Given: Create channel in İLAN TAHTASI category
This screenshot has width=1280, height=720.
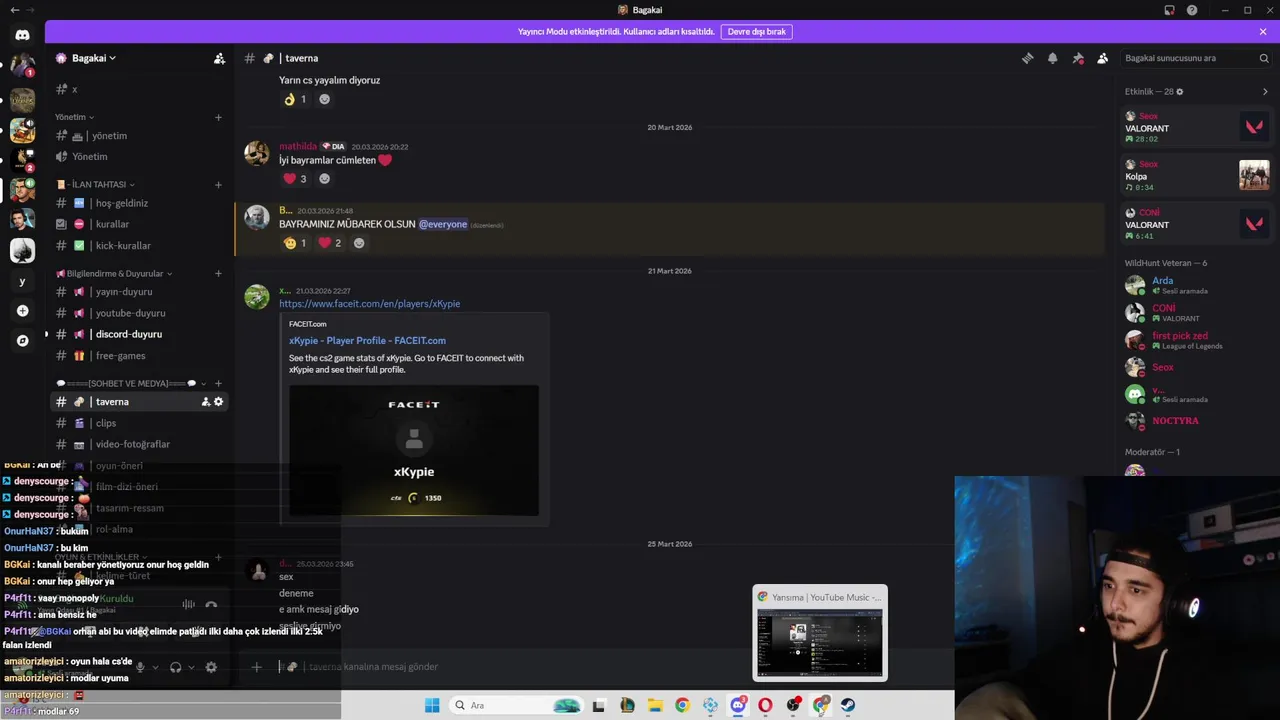Looking at the screenshot, I should tap(218, 184).
